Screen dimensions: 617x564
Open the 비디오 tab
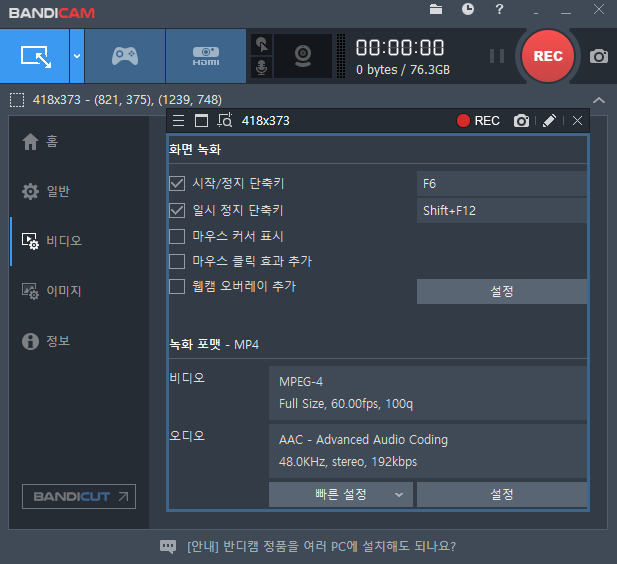[x=52, y=241]
